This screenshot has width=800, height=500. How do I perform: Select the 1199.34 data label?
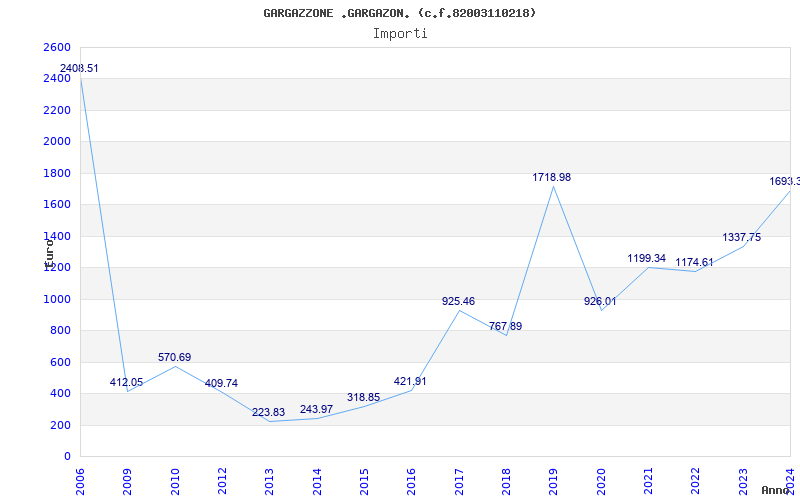coord(647,258)
